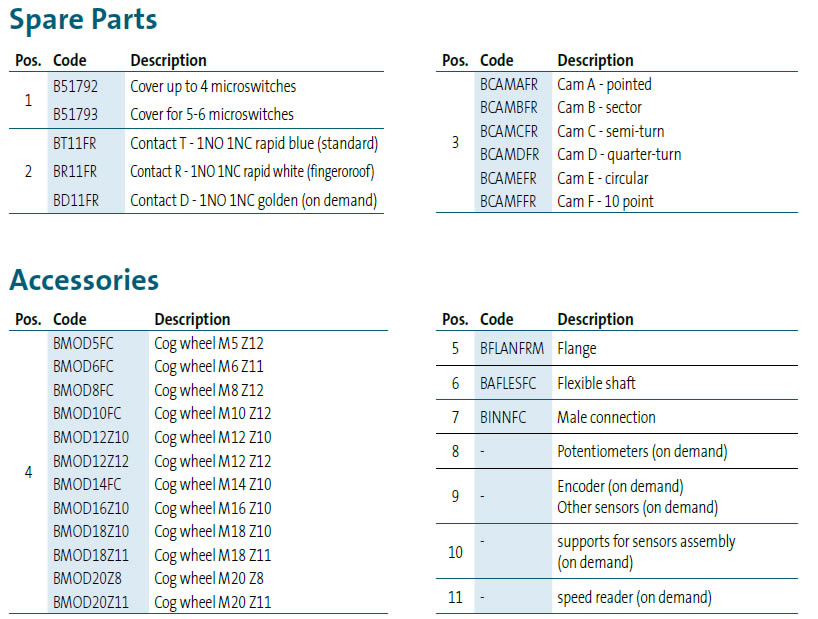818x619 pixels.
Task: Select the 'Potentiometers (on demand)' entry
Action: point(641,451)
